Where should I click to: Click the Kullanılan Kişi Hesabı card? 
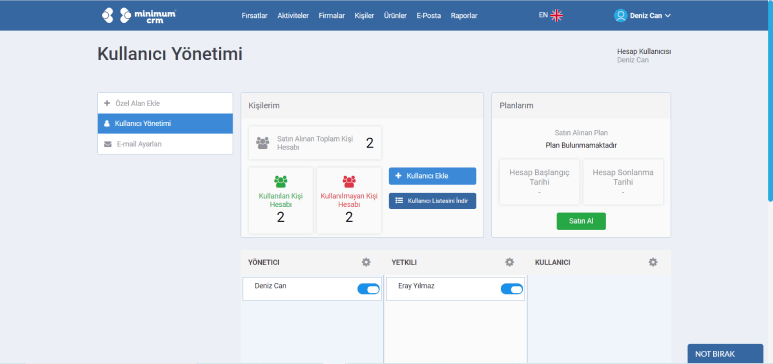(281, 200)
